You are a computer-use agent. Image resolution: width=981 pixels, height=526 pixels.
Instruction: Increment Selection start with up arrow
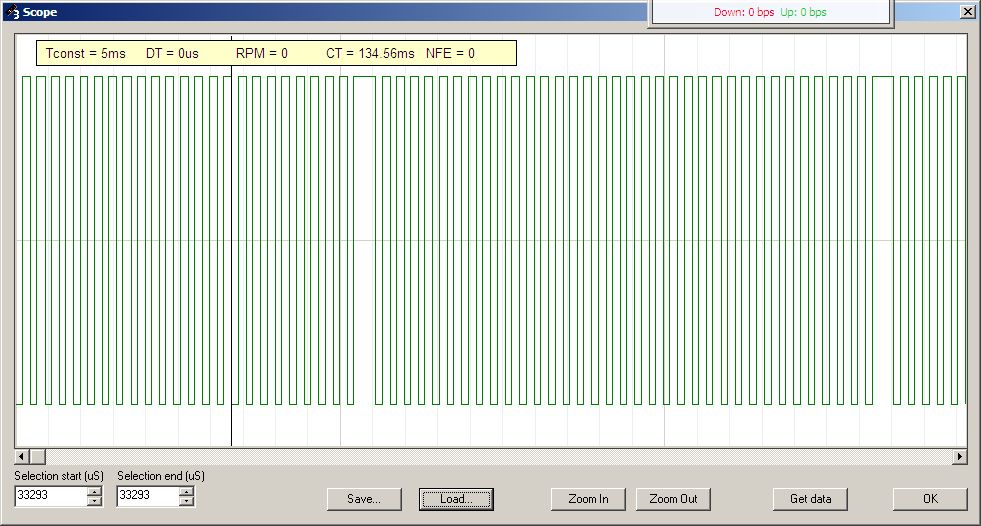pyautogui.click(x=94, y=491)
